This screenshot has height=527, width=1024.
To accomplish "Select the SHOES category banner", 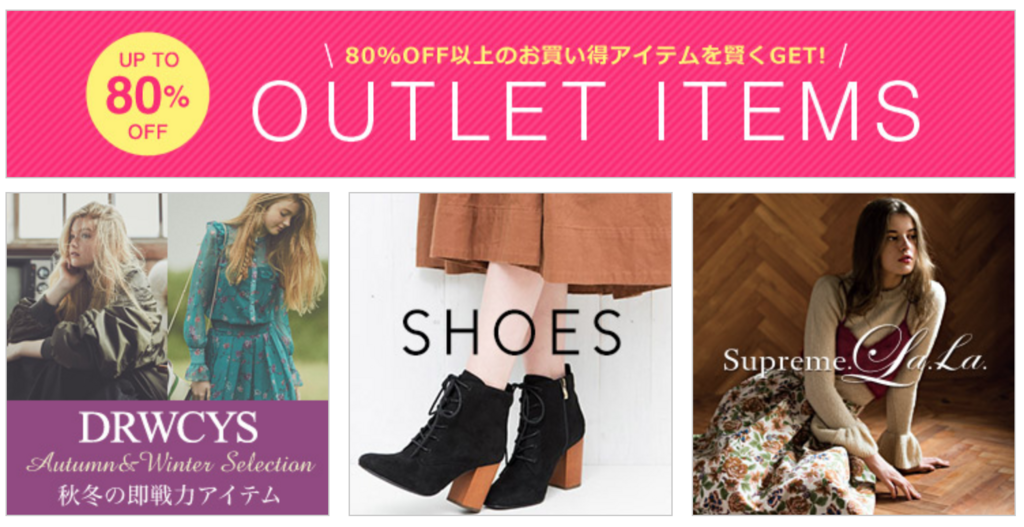I will (510, 353).
